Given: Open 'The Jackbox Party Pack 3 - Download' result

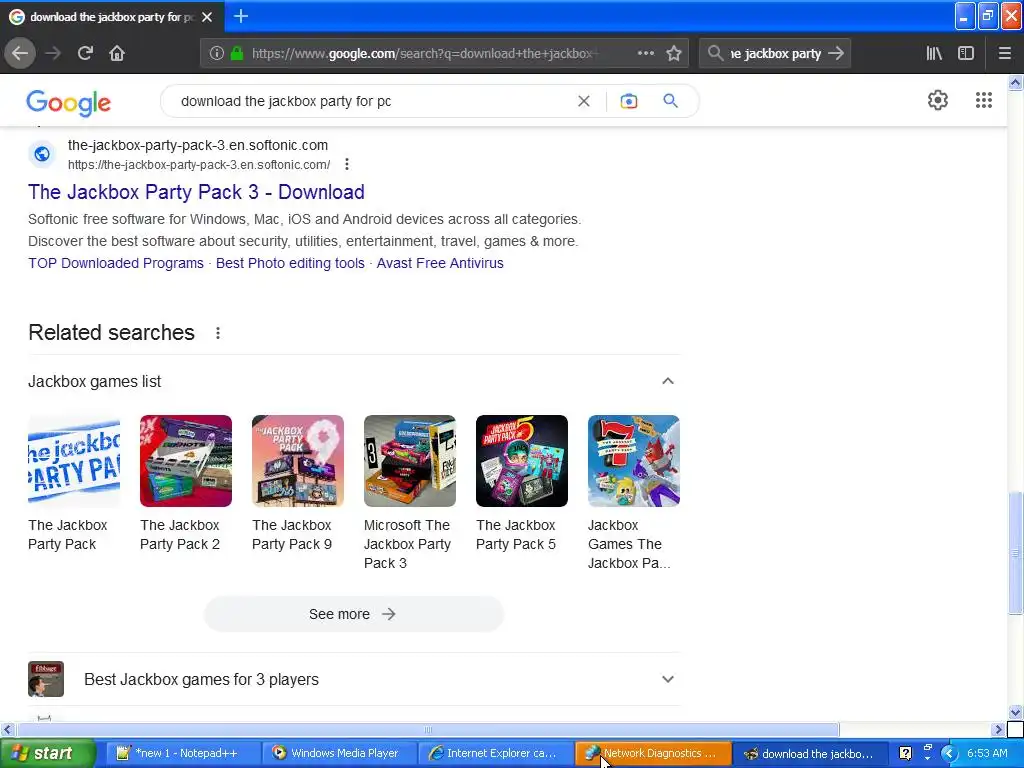Looking at the screenshot, I should 196,192.
